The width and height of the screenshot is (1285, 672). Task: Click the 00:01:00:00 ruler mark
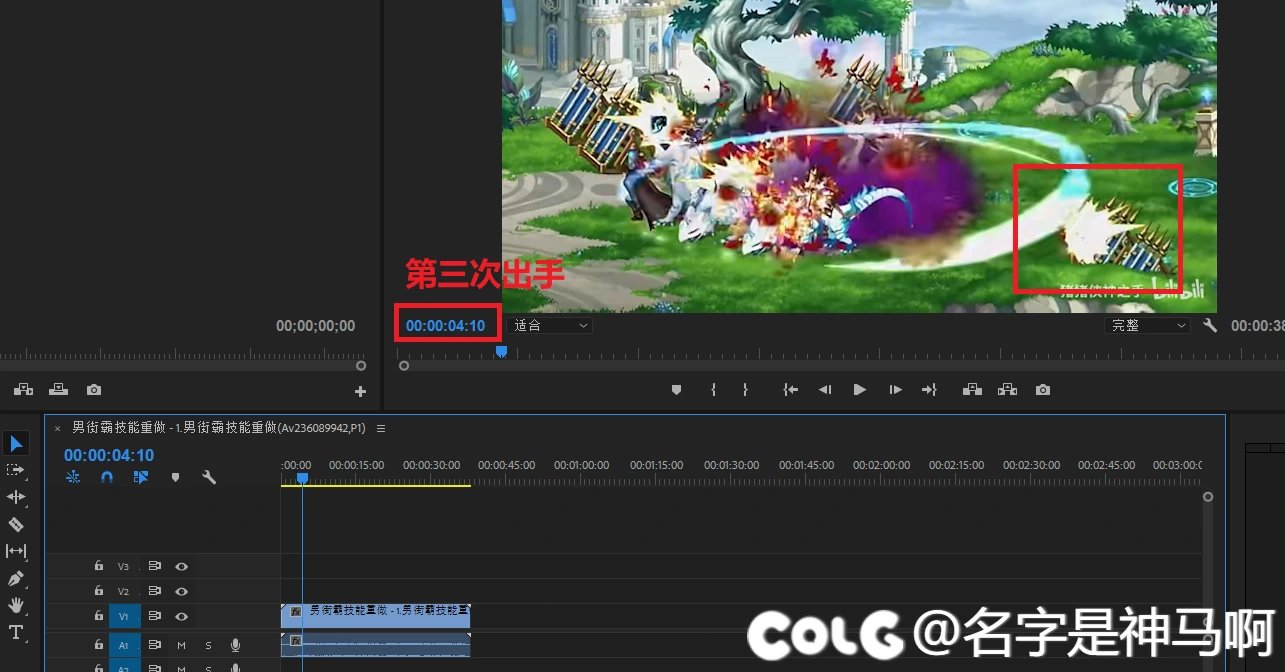(581, 465)
